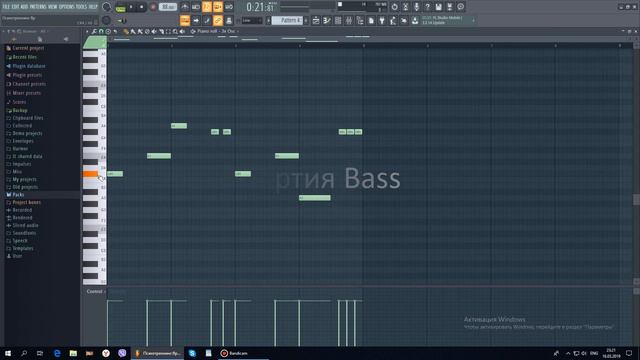Click the stop button in transport
Image resolution: width=640 pixels, height=360 pixels.
tap(141, 7)
